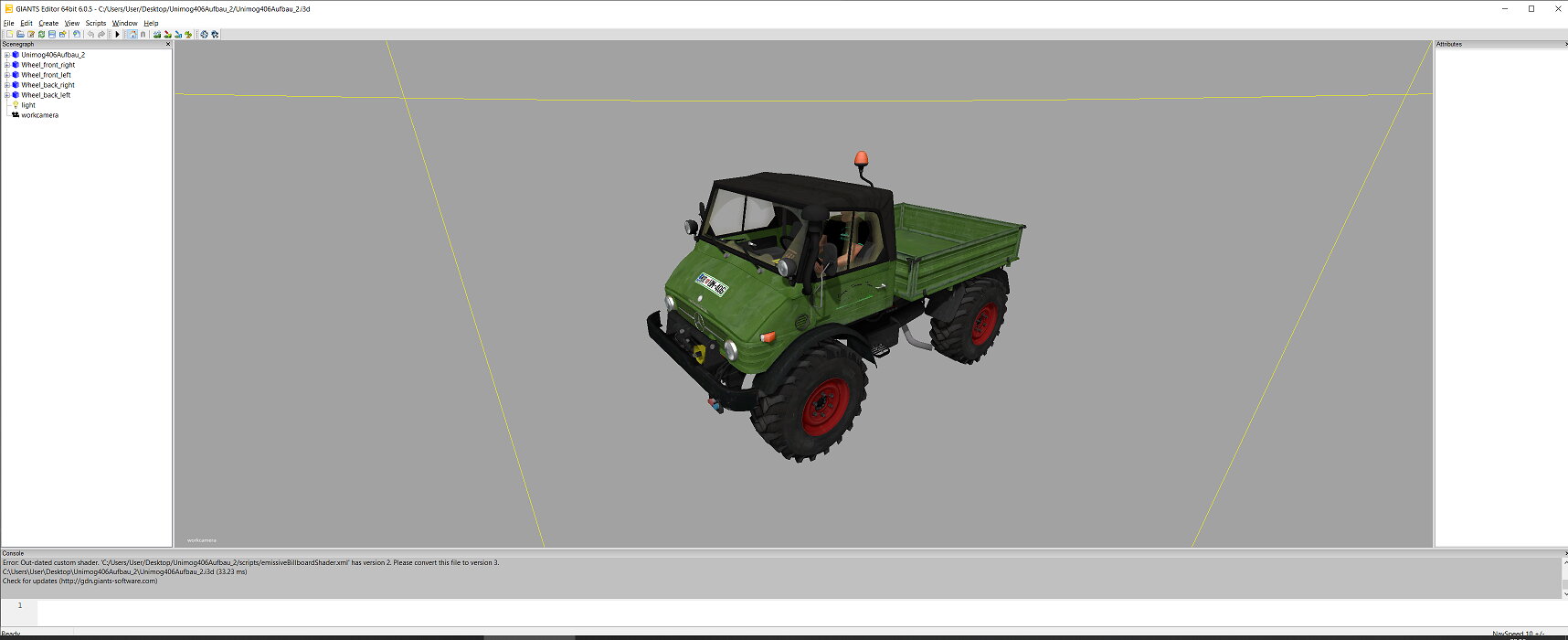This screenshot has width=1568, height=640.
Task: Expand the Wheel_back_left node
Action: [6, 95]
